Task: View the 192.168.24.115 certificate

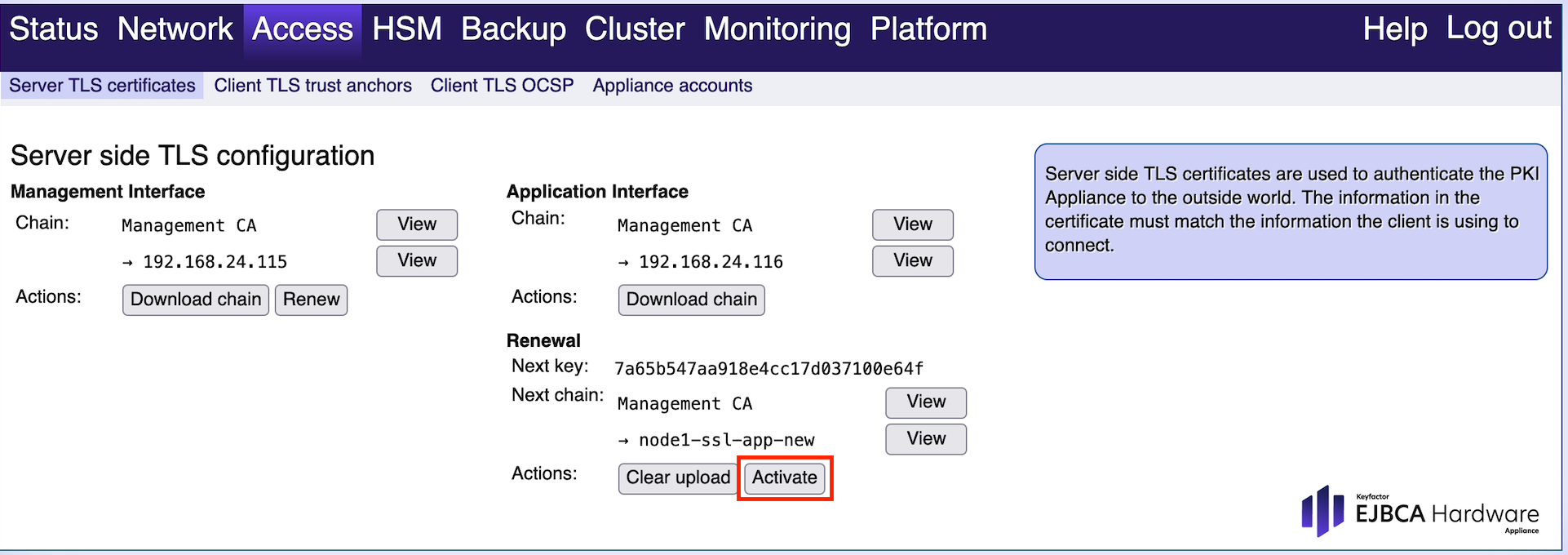Action: point(417,261)
